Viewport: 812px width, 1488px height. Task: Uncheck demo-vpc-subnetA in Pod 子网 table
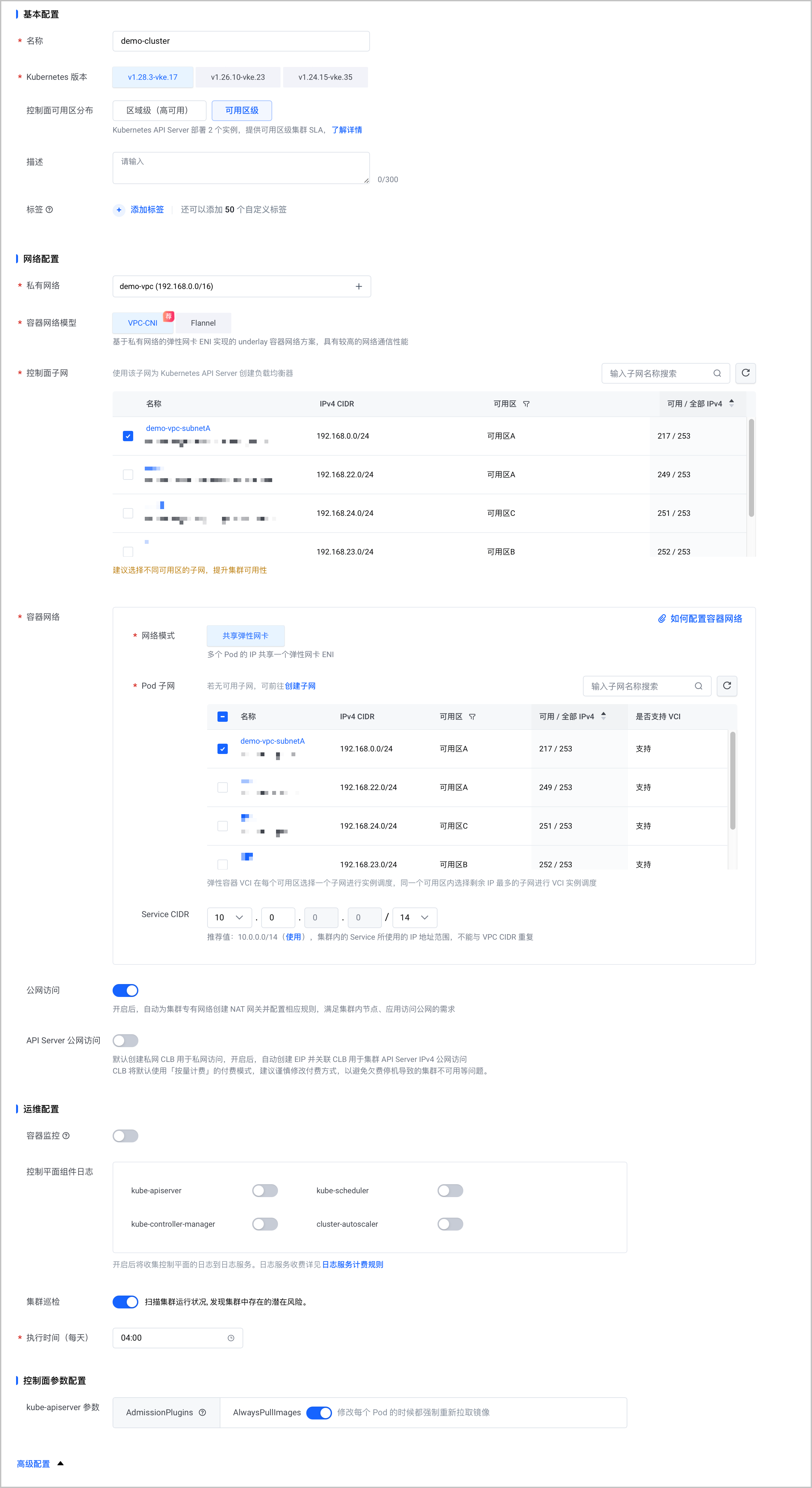pyautogui.click(x=222, y=749)
